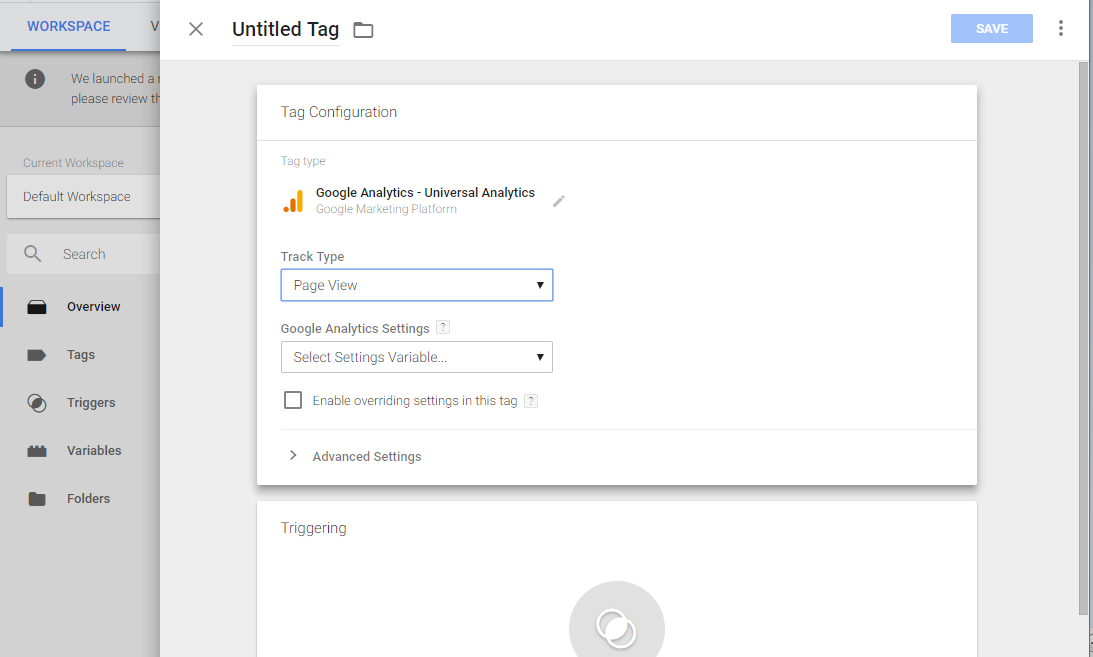Viewport: 1093px width, 657px height.
Task: Click the Google Analytics - Universal Analytics text
Action: point(425,192)
